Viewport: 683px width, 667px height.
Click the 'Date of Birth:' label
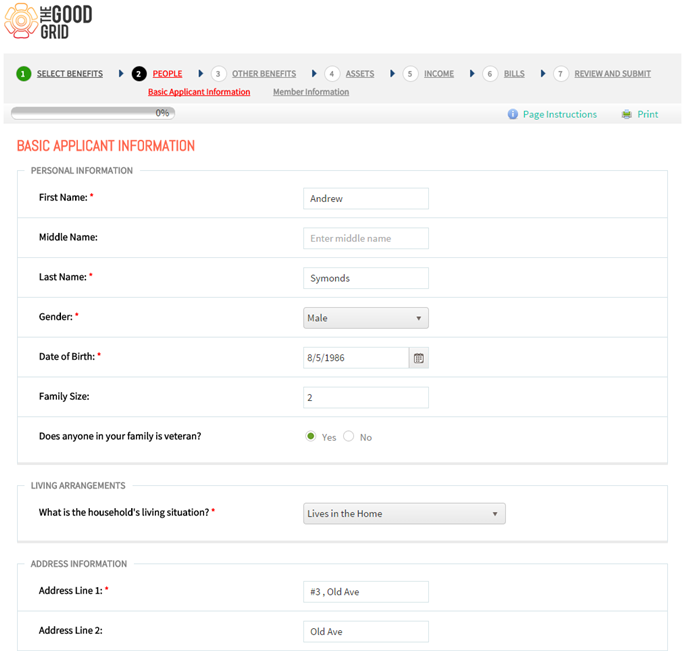(x=67, y=356)
